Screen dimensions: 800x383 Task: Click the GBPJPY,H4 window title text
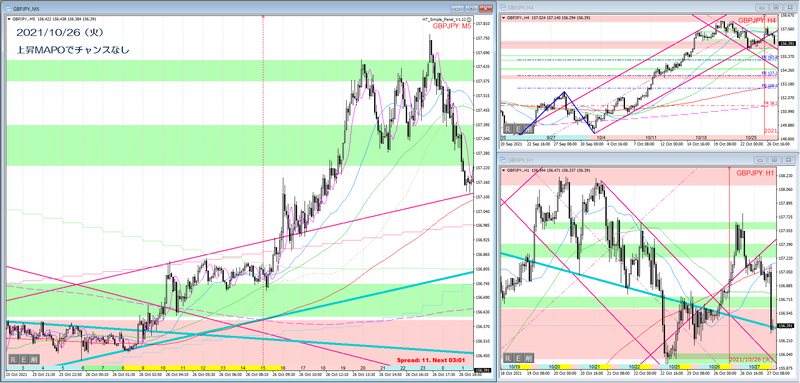point(520,8)
